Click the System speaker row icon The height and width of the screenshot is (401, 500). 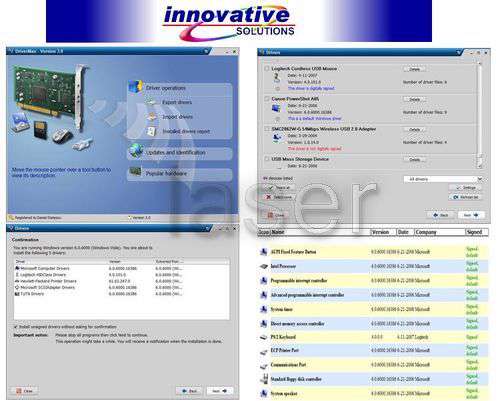pos(263,394)
